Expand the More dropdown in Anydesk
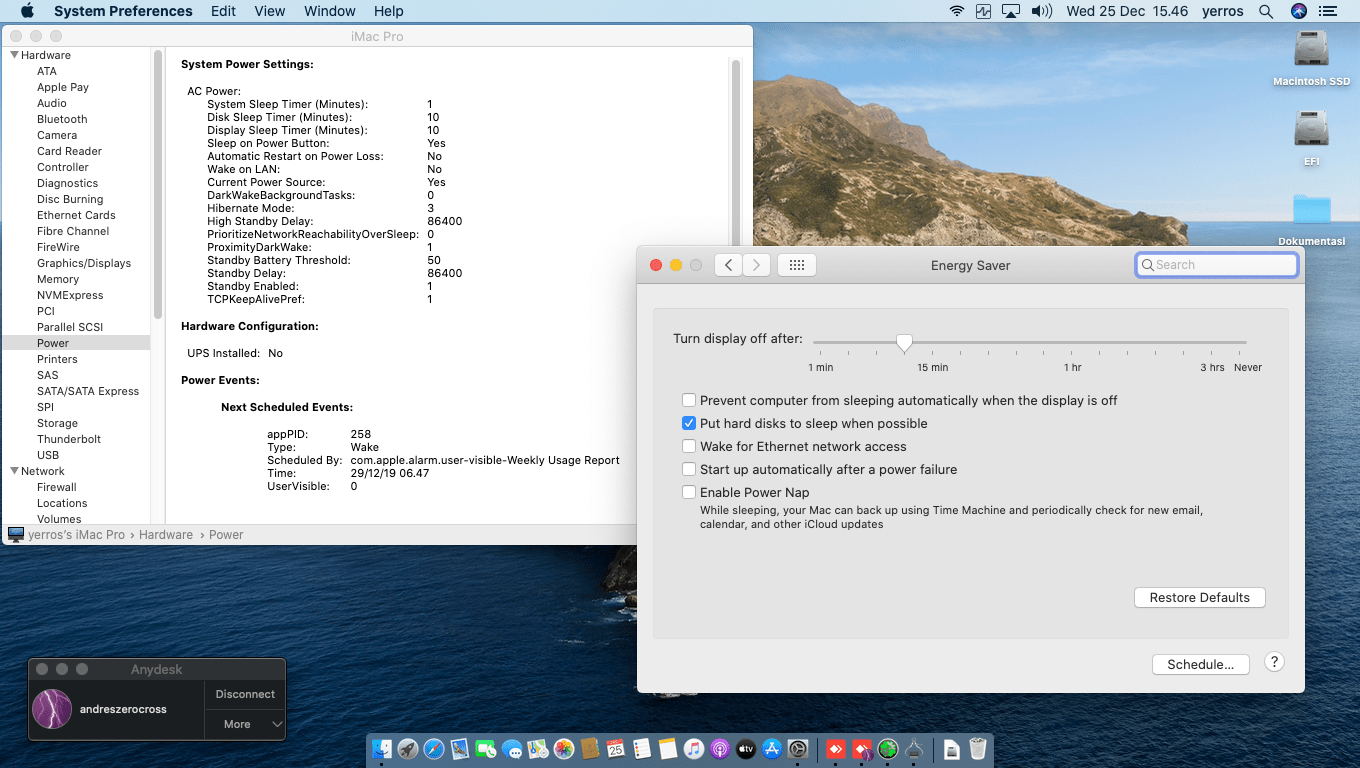 pyautogui.click(x=245, y=724)
